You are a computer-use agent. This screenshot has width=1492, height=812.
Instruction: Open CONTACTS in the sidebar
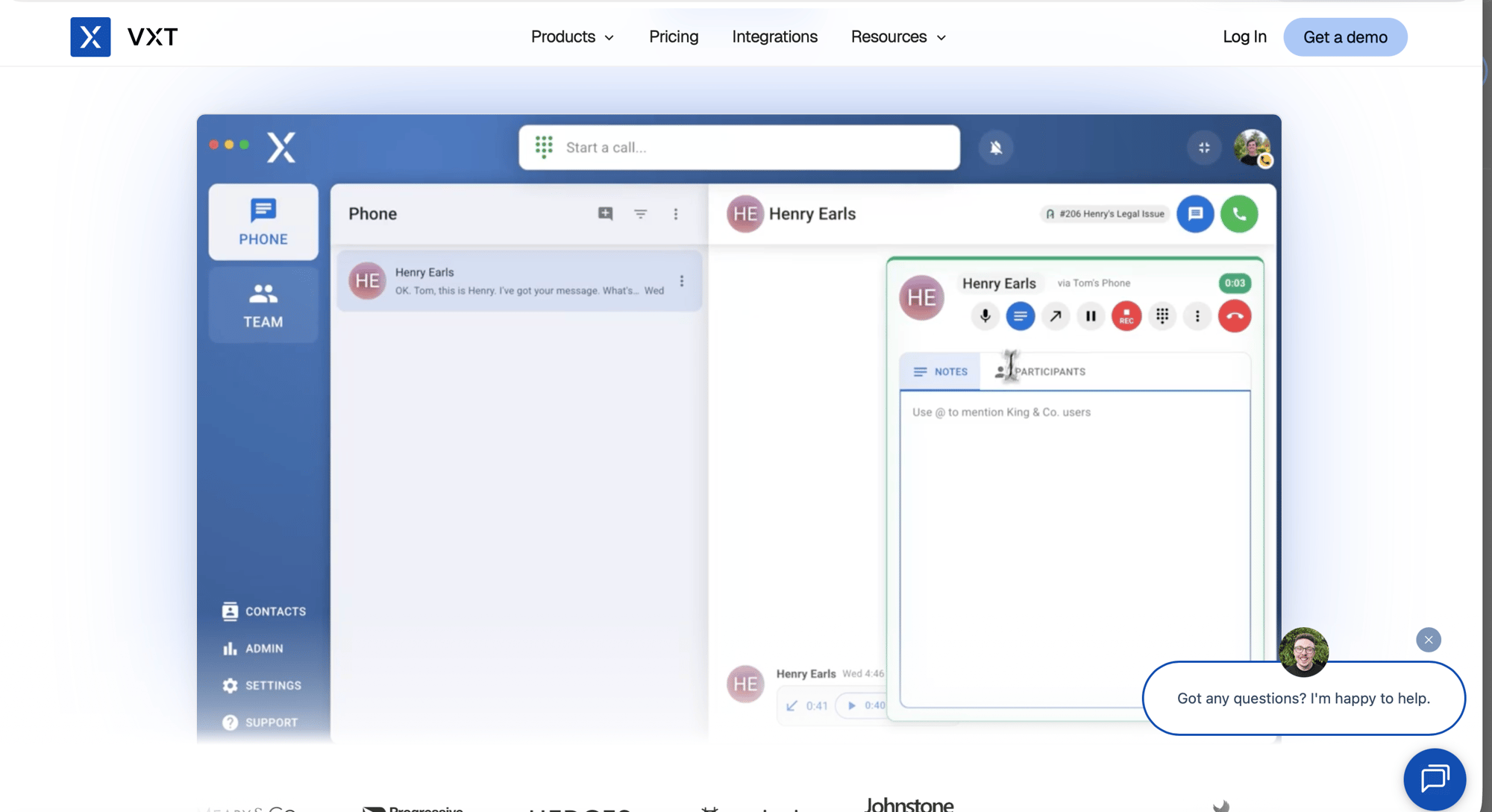point(264,611)
